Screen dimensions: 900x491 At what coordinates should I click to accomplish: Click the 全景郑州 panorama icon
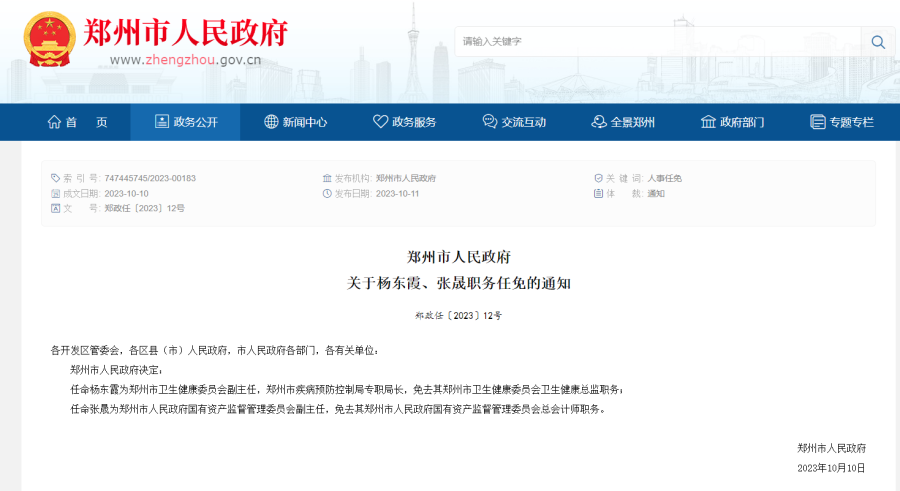(599, 122)
